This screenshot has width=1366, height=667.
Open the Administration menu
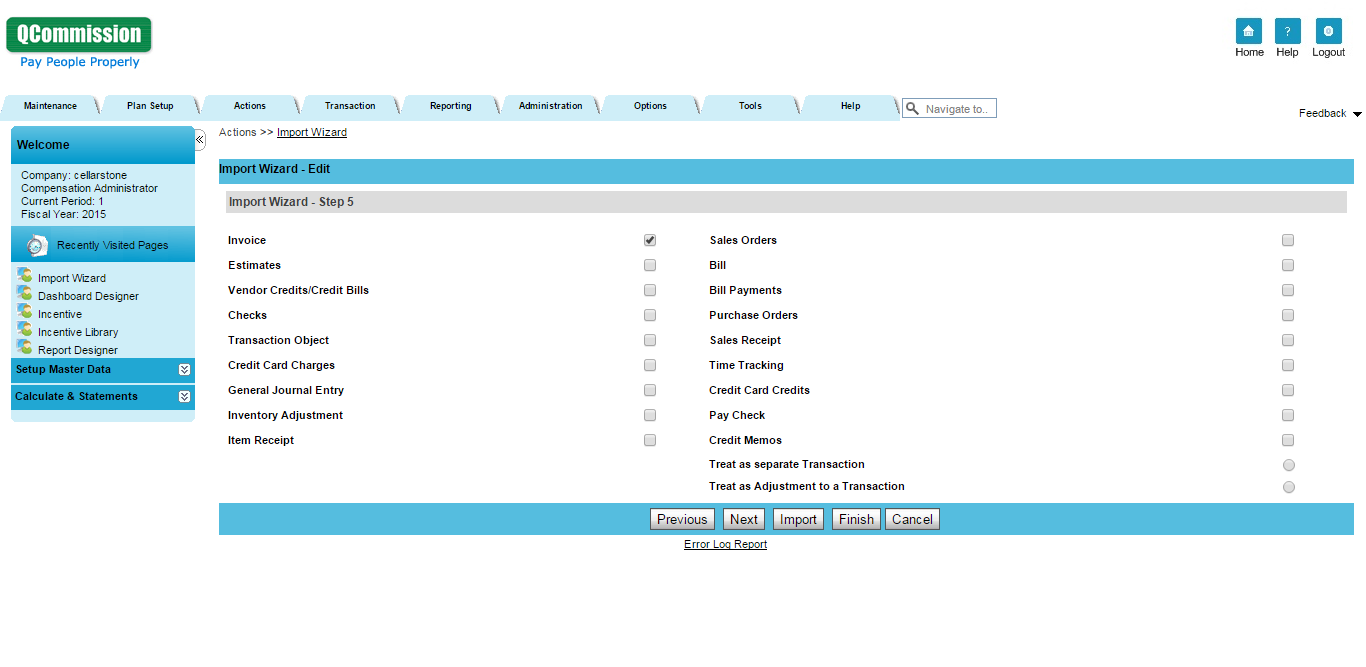[550, 106]
